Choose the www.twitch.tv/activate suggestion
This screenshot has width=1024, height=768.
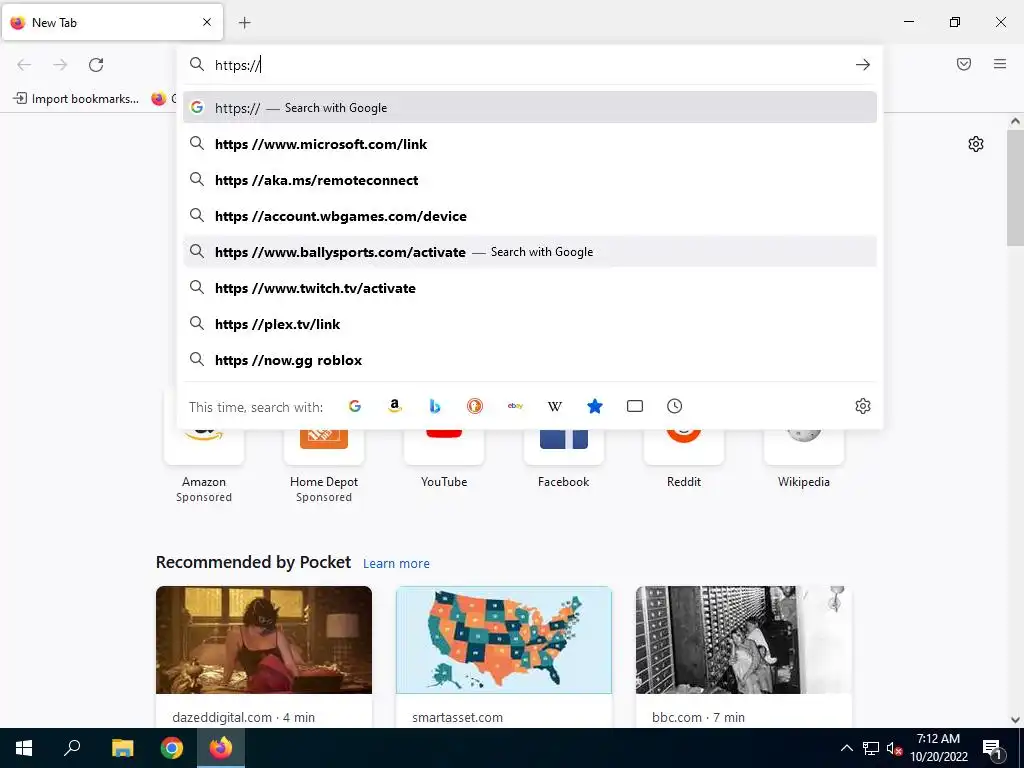530,288
